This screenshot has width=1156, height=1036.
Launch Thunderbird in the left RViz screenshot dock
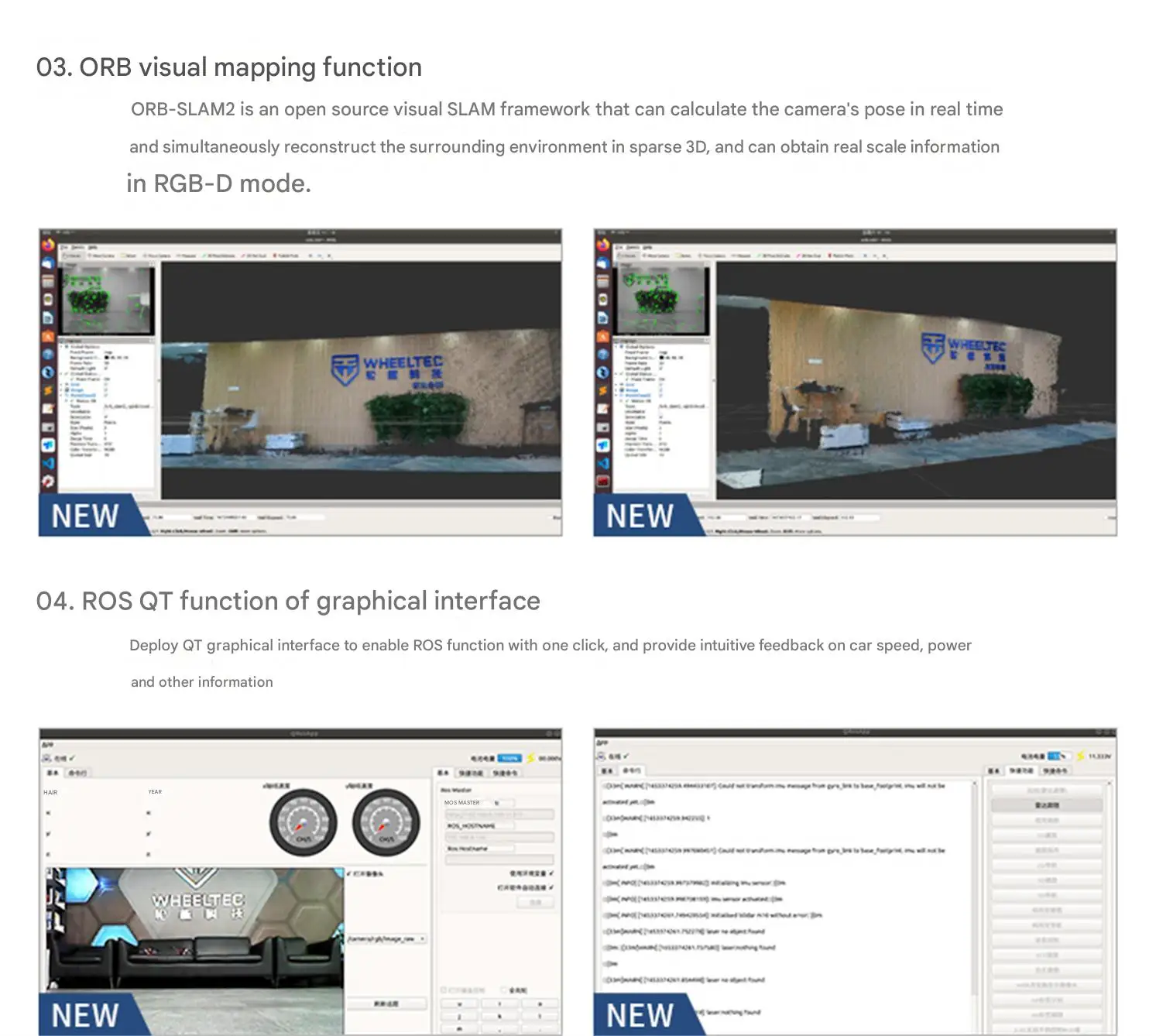coord(48,263)
